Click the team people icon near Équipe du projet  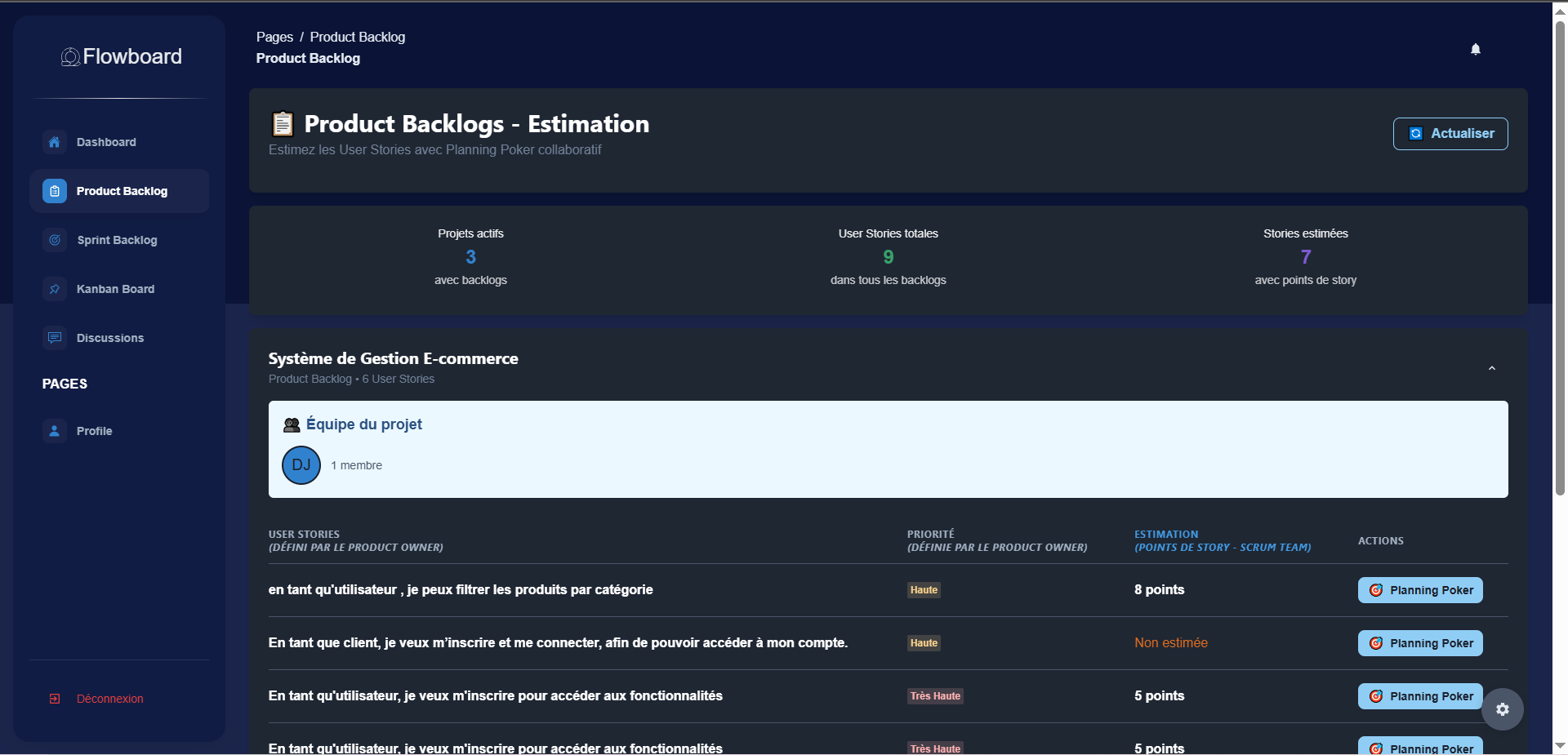tap(292, 424)
